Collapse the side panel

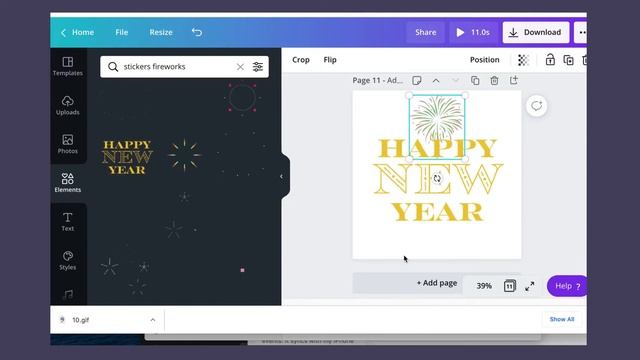pos(282,176)
